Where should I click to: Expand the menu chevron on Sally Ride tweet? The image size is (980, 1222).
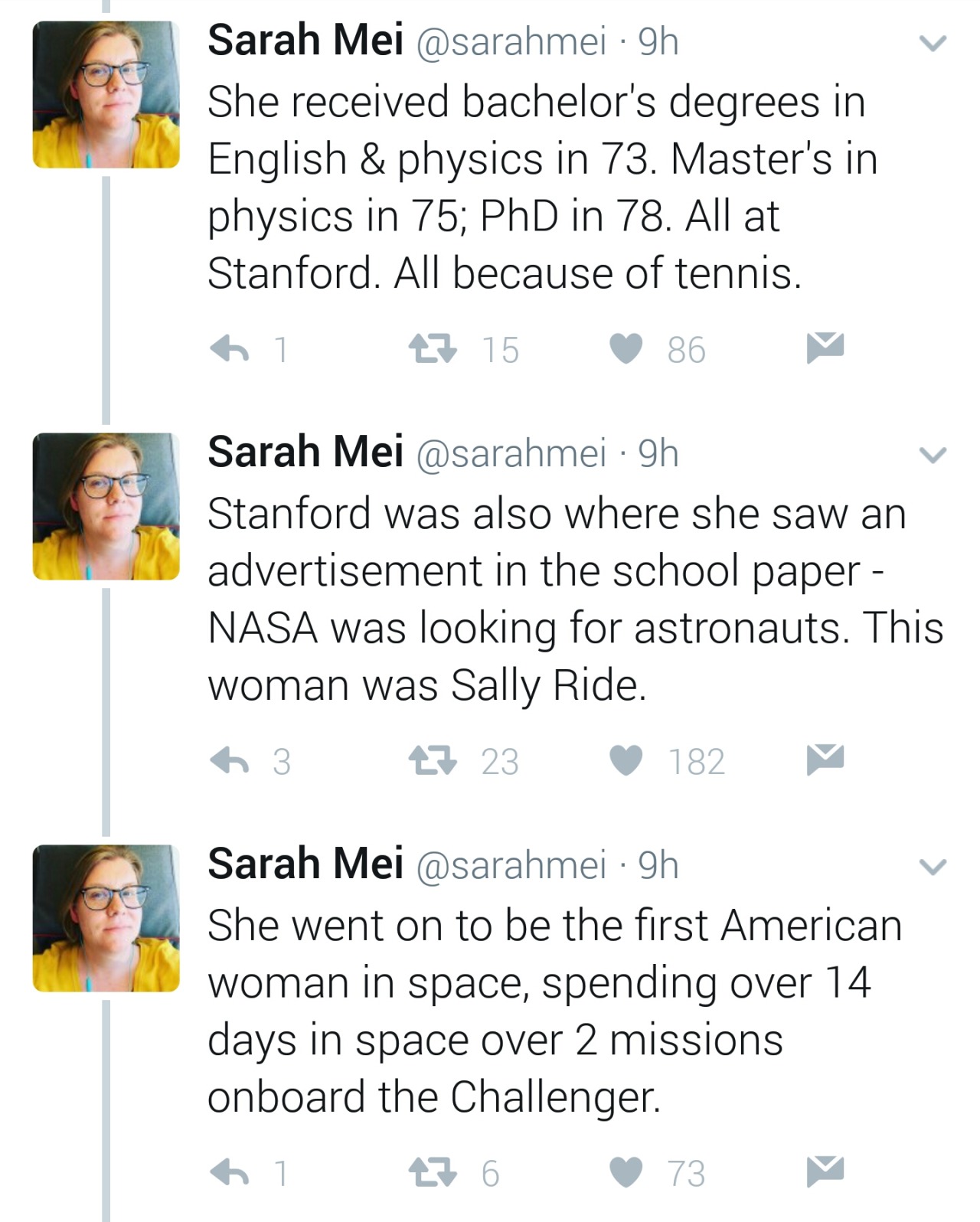[933, 456]
